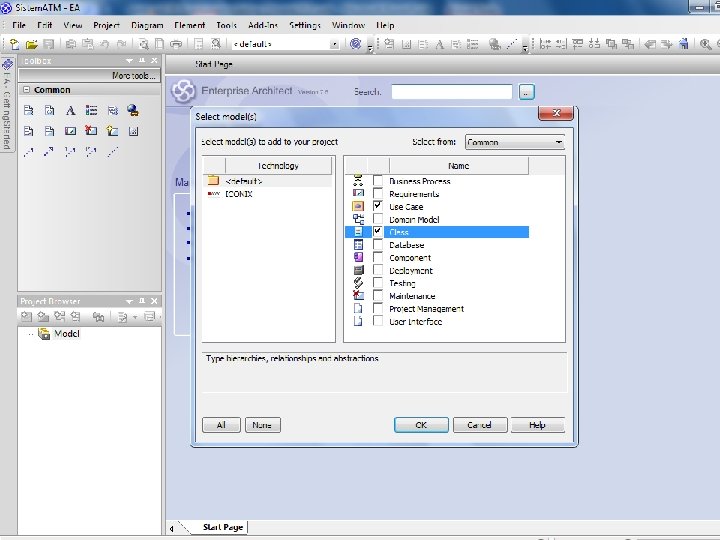Open the File menu
The image size is (720, 540).
pos(19,25)
